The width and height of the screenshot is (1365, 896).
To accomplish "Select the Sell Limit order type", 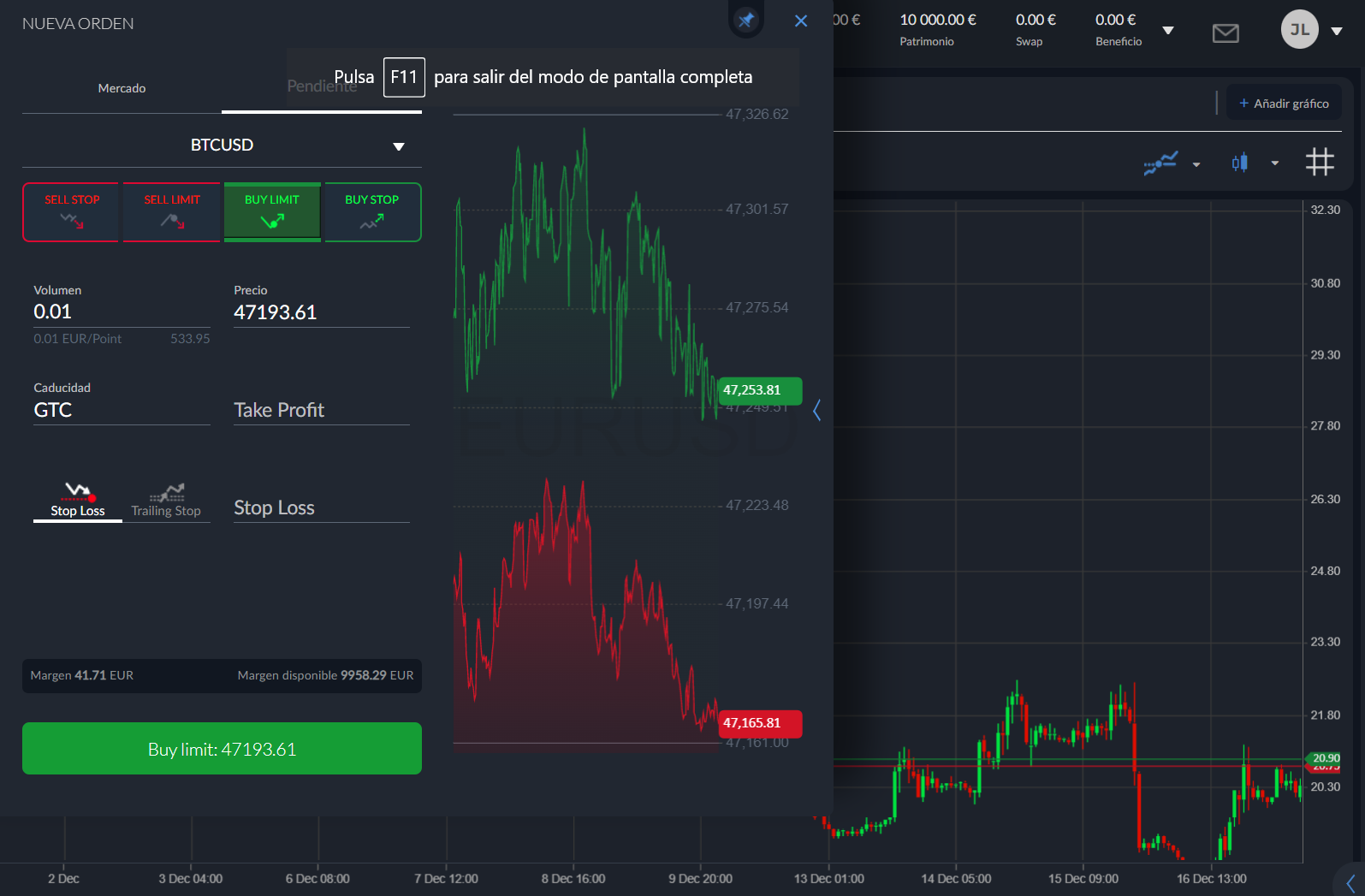I will (x=172, y=211).
